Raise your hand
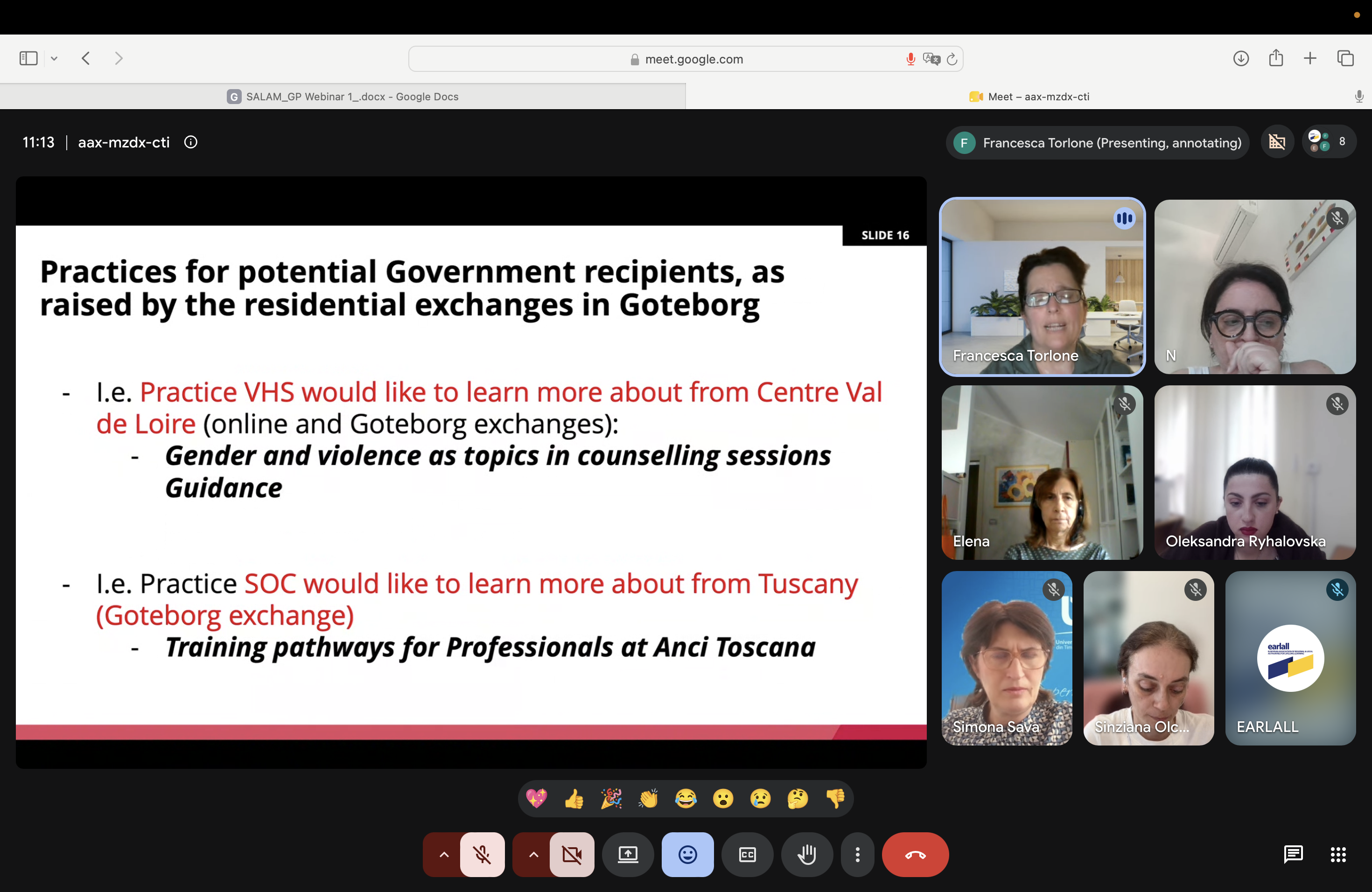This screenshot has width=1372, height=892. click(806, 855)
